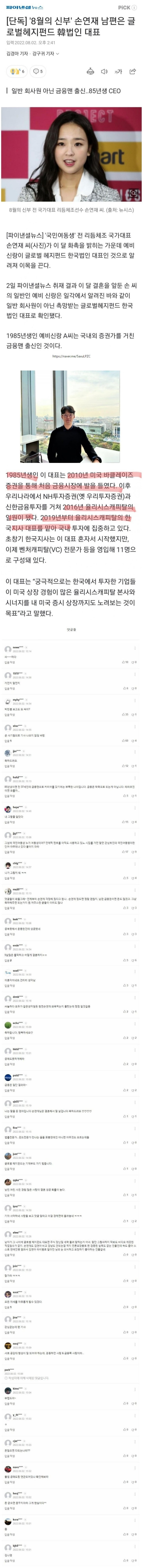This screenshot has height=1568, width=143.
Task: Click the reporter name 김경아 기자
Action: coord(17,54)
